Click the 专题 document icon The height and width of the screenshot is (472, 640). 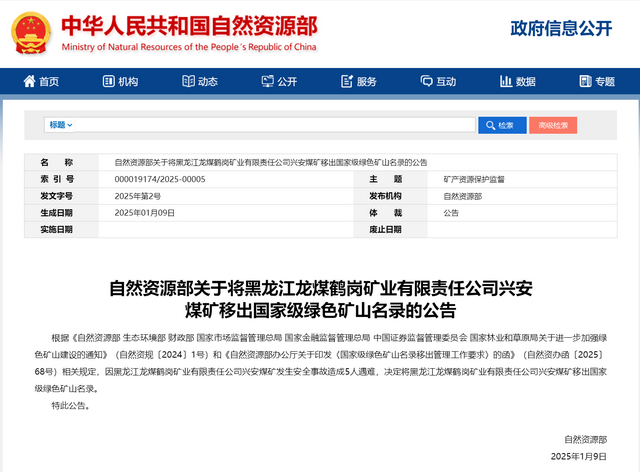(585, 81)
